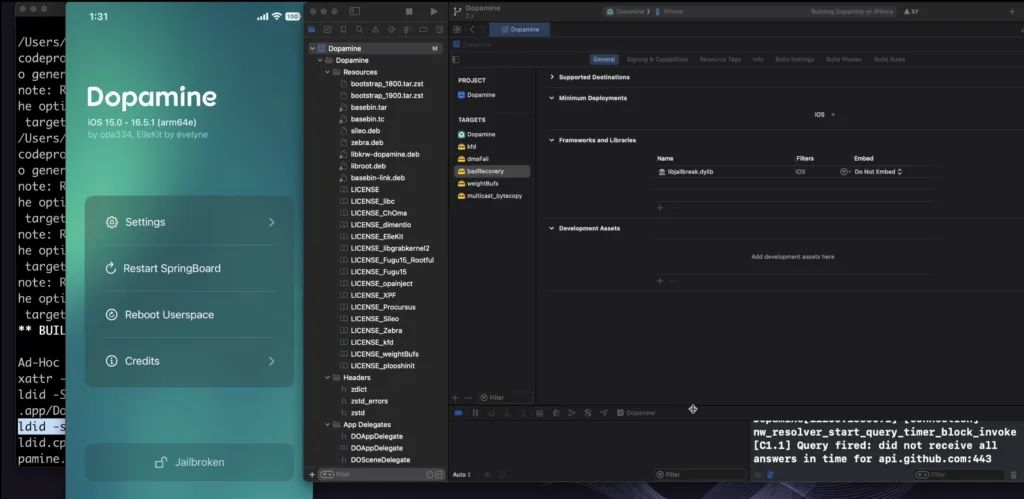Open the Report navigator
Image resolution: width=1024 pixels, height=499 pixels.
[440, 29]
